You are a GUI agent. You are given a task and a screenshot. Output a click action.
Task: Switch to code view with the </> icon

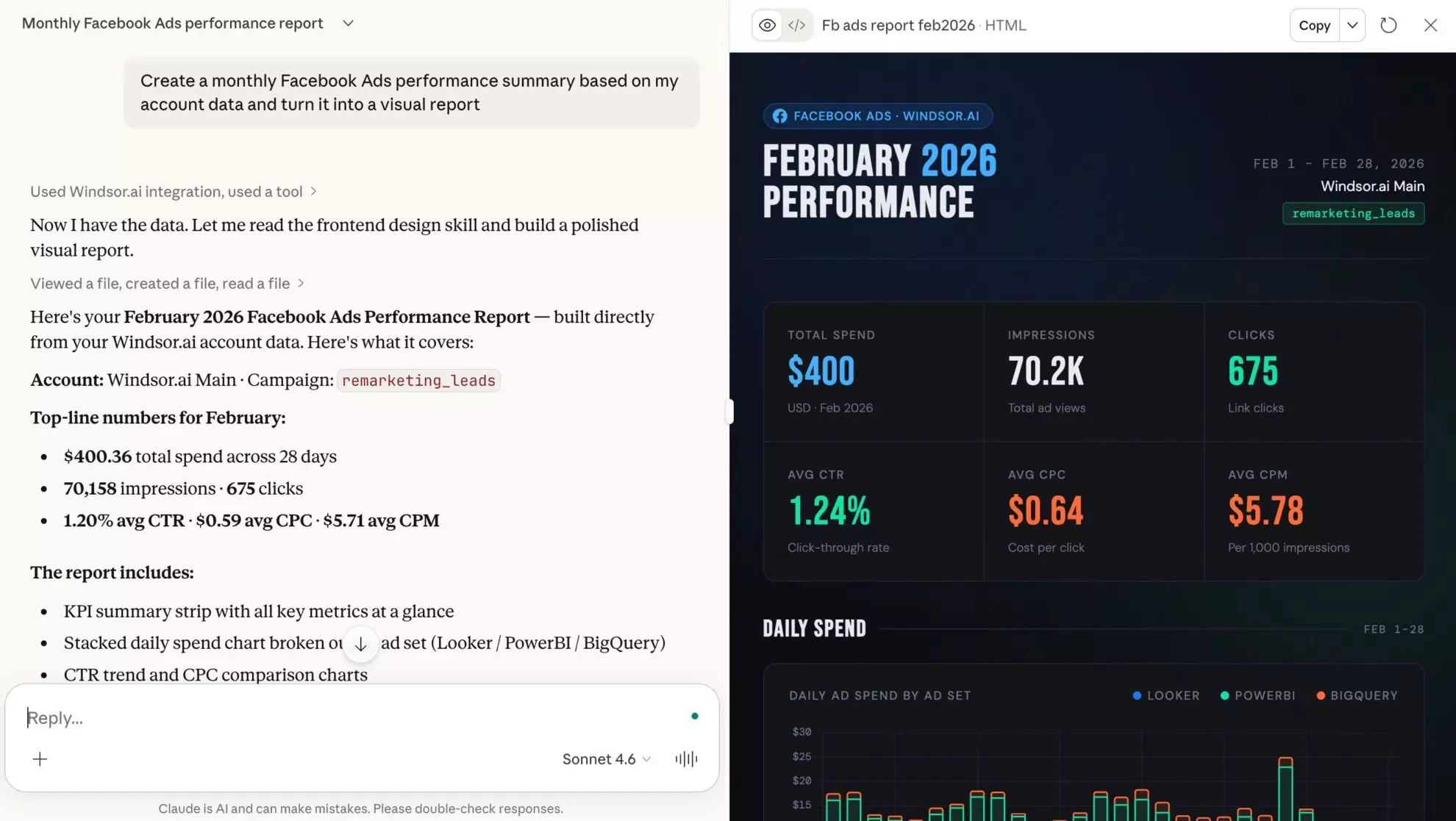[797, 24]
